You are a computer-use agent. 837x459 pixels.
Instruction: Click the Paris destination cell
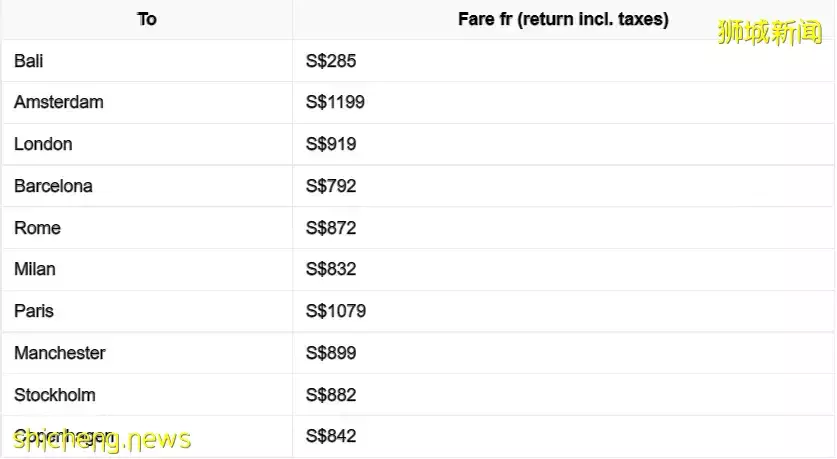click(x=34, y=311)
